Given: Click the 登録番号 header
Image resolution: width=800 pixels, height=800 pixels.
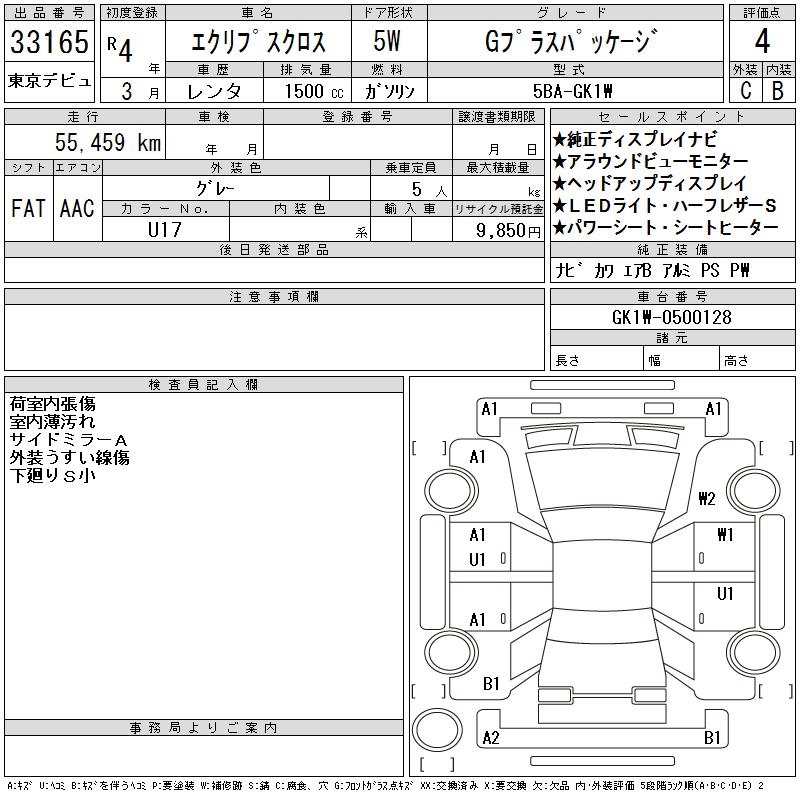Looking at the screenshot, I should [358, 117].
